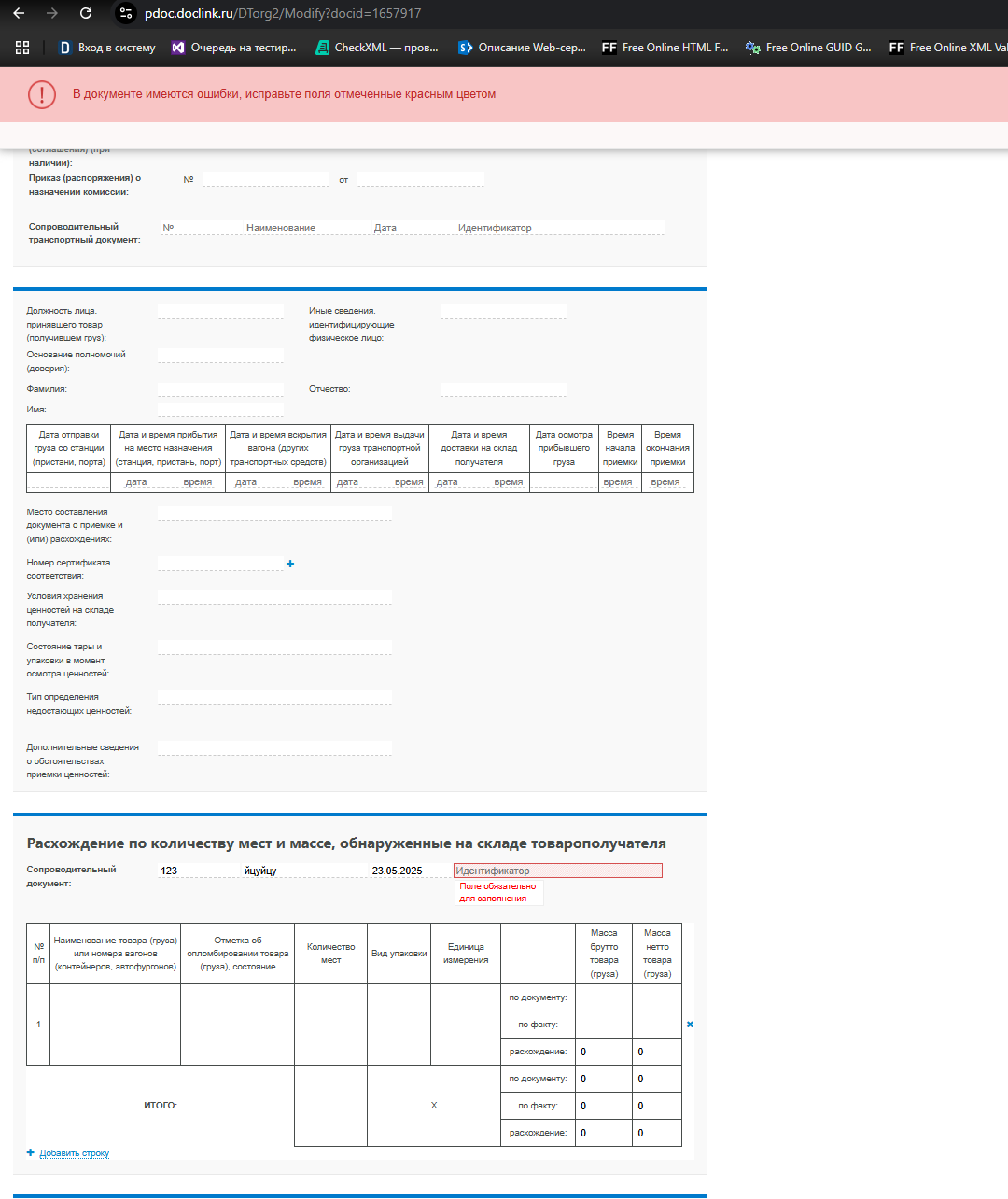
Task: Click the 'ИТОГО:' row label
Action: [161, 1106]
